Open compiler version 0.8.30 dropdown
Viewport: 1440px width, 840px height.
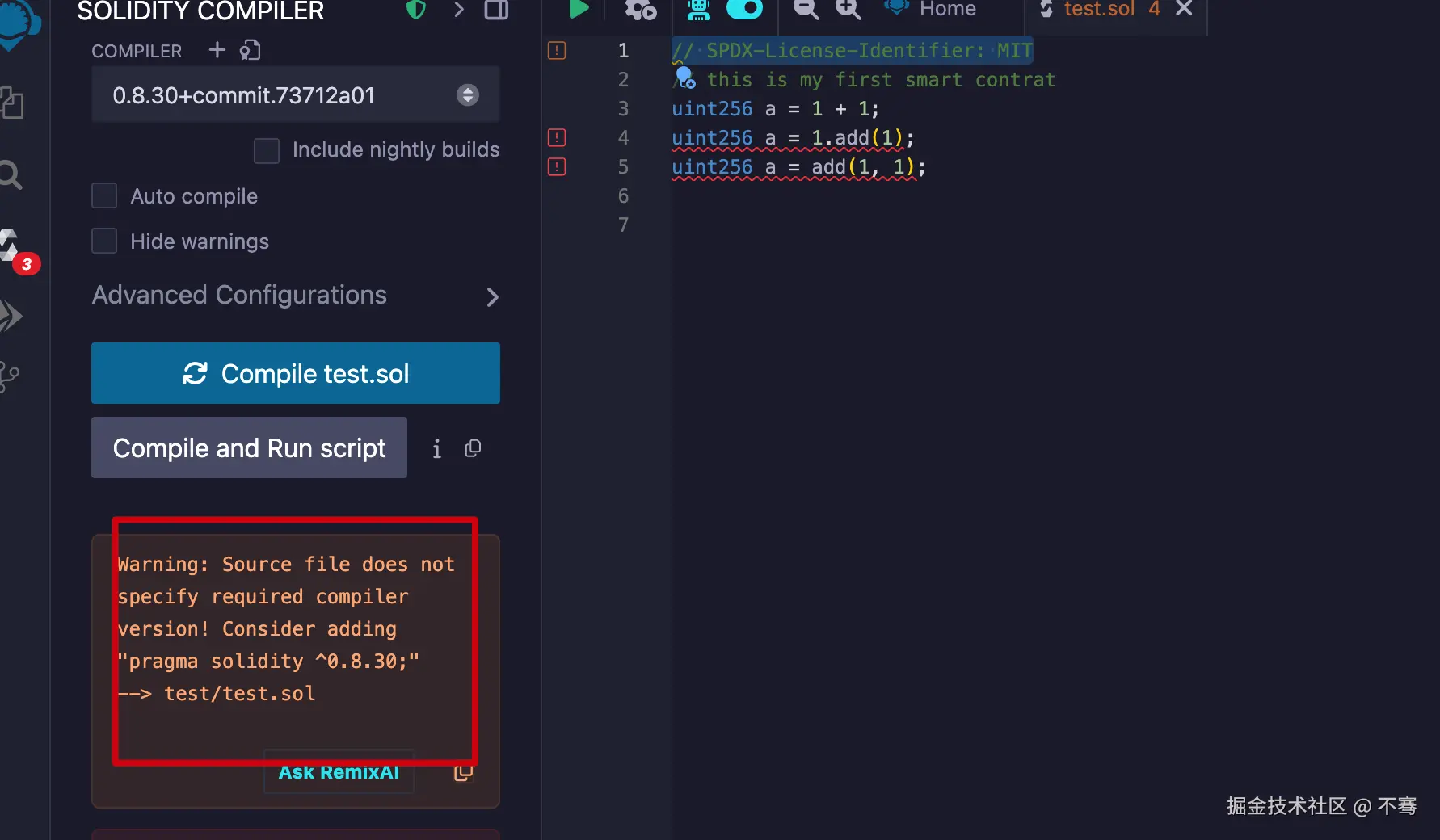click(296, 95)
